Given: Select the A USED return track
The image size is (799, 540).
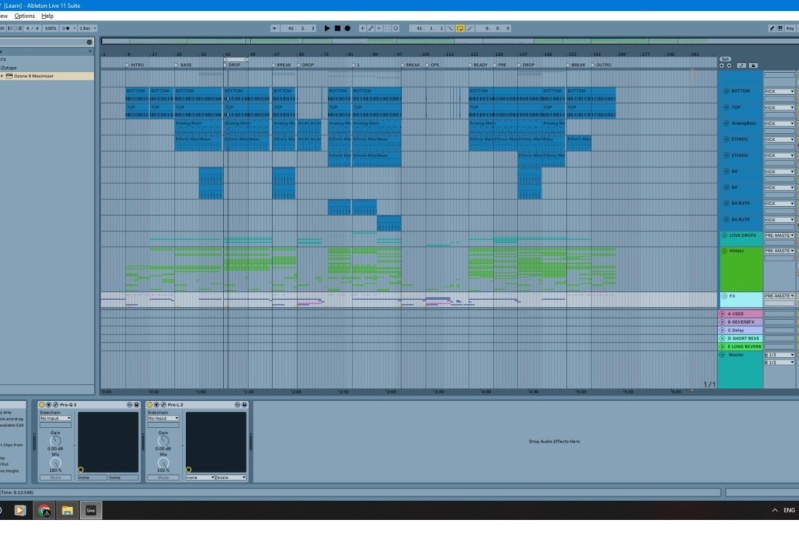Looking at the screenshot, I should 740,314.
